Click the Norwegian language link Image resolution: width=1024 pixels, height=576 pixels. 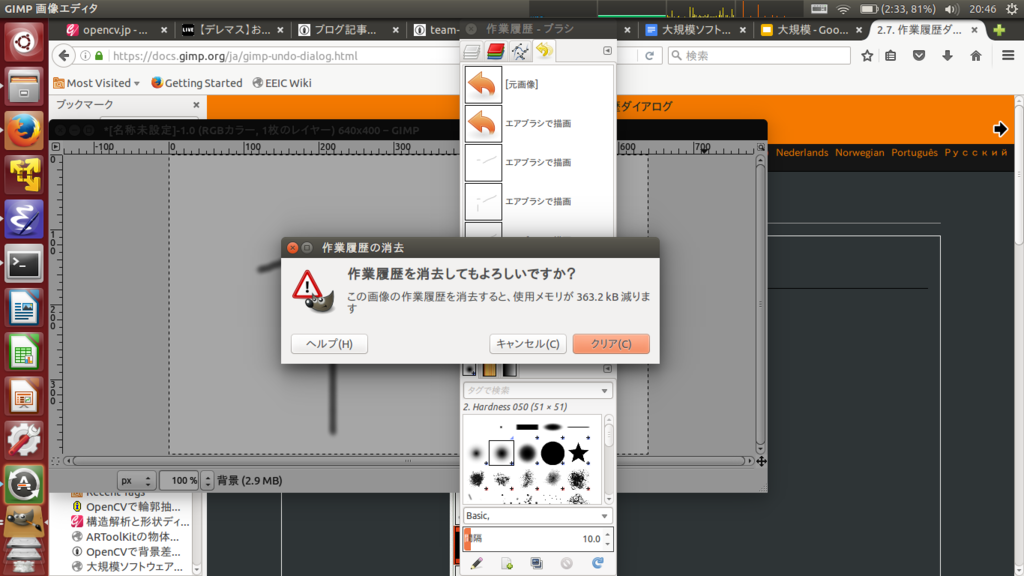point(859,152)
